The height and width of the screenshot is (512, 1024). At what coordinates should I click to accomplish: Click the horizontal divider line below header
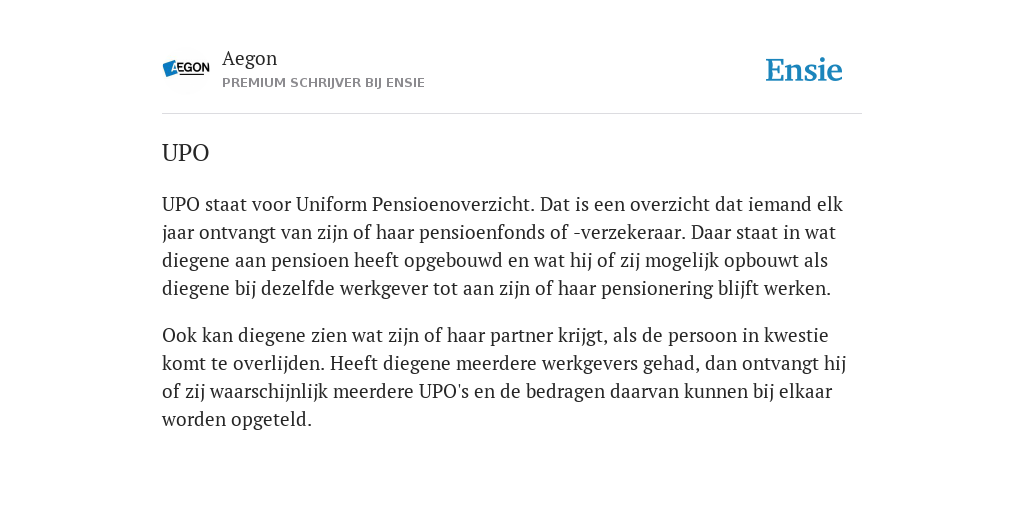(512, 114)
